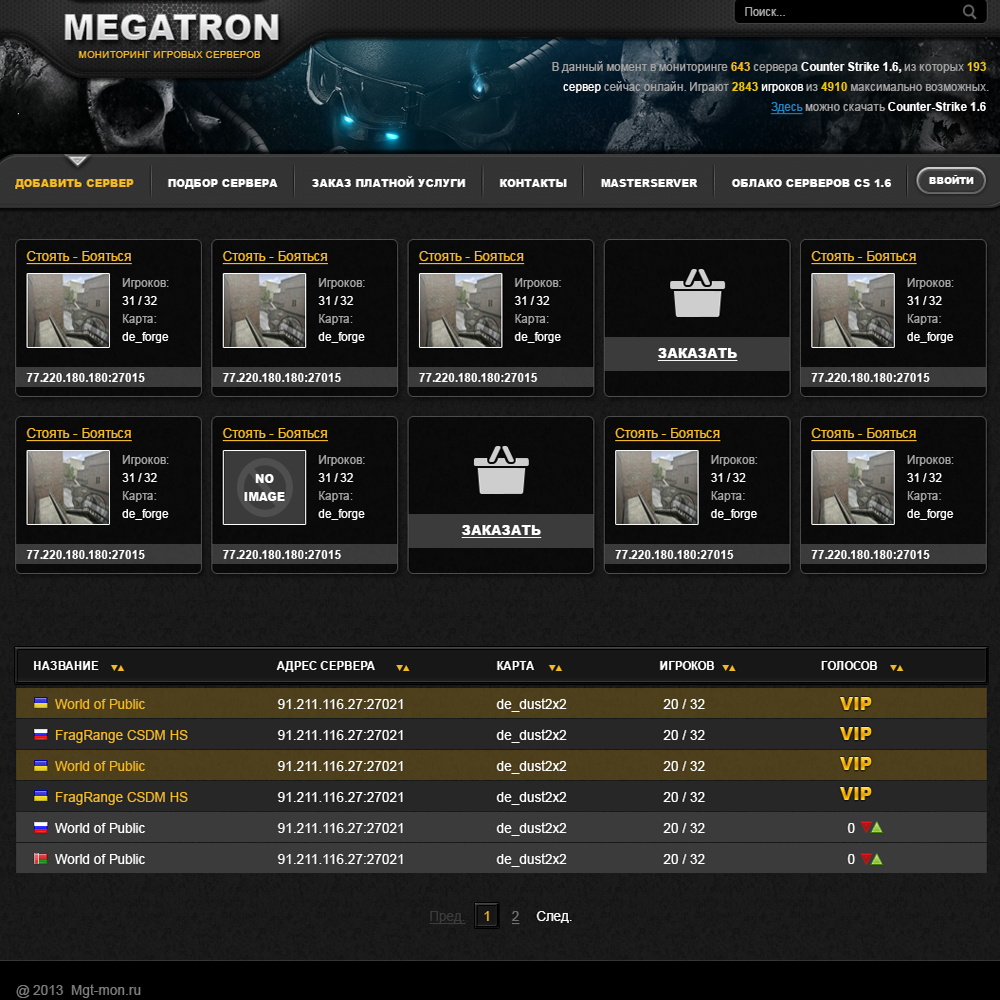This screenshot has height=1000, width=1000.
Task: Sort Название column ascending arrow
Action: pyautogui.click(x=121, y=668)
